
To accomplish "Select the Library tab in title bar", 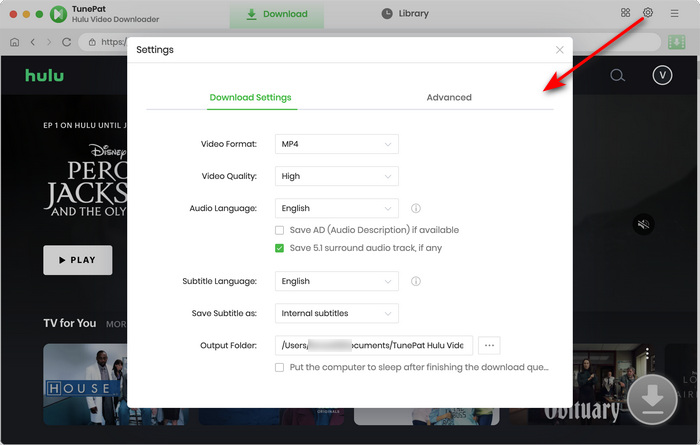I will [x=405, y=14].
